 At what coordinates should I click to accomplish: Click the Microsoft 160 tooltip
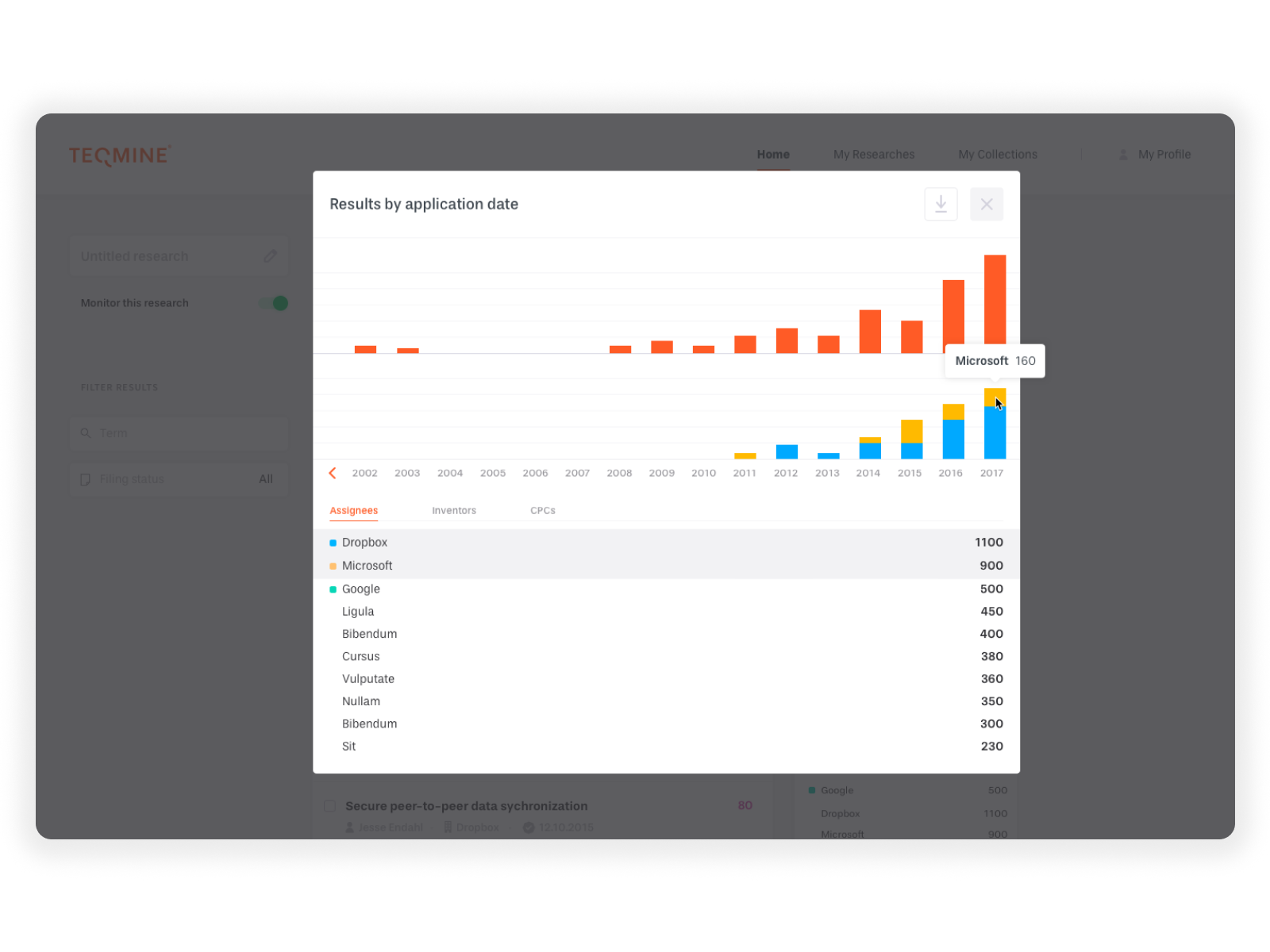click(995, 361)
